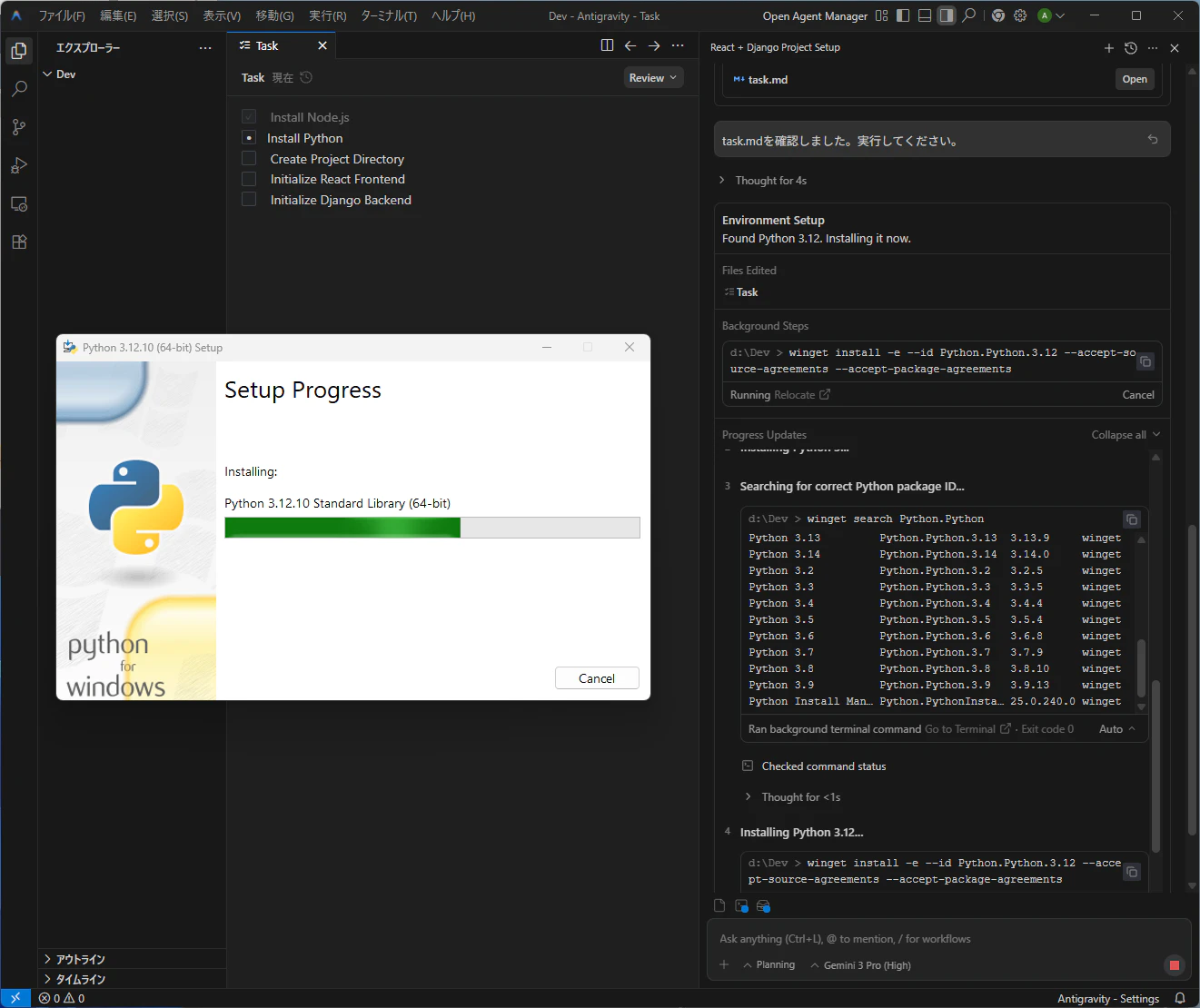Toggle the bottom panel layout icon
This screenshot has height=1008, width=1200.
click(x=925, y=15)
